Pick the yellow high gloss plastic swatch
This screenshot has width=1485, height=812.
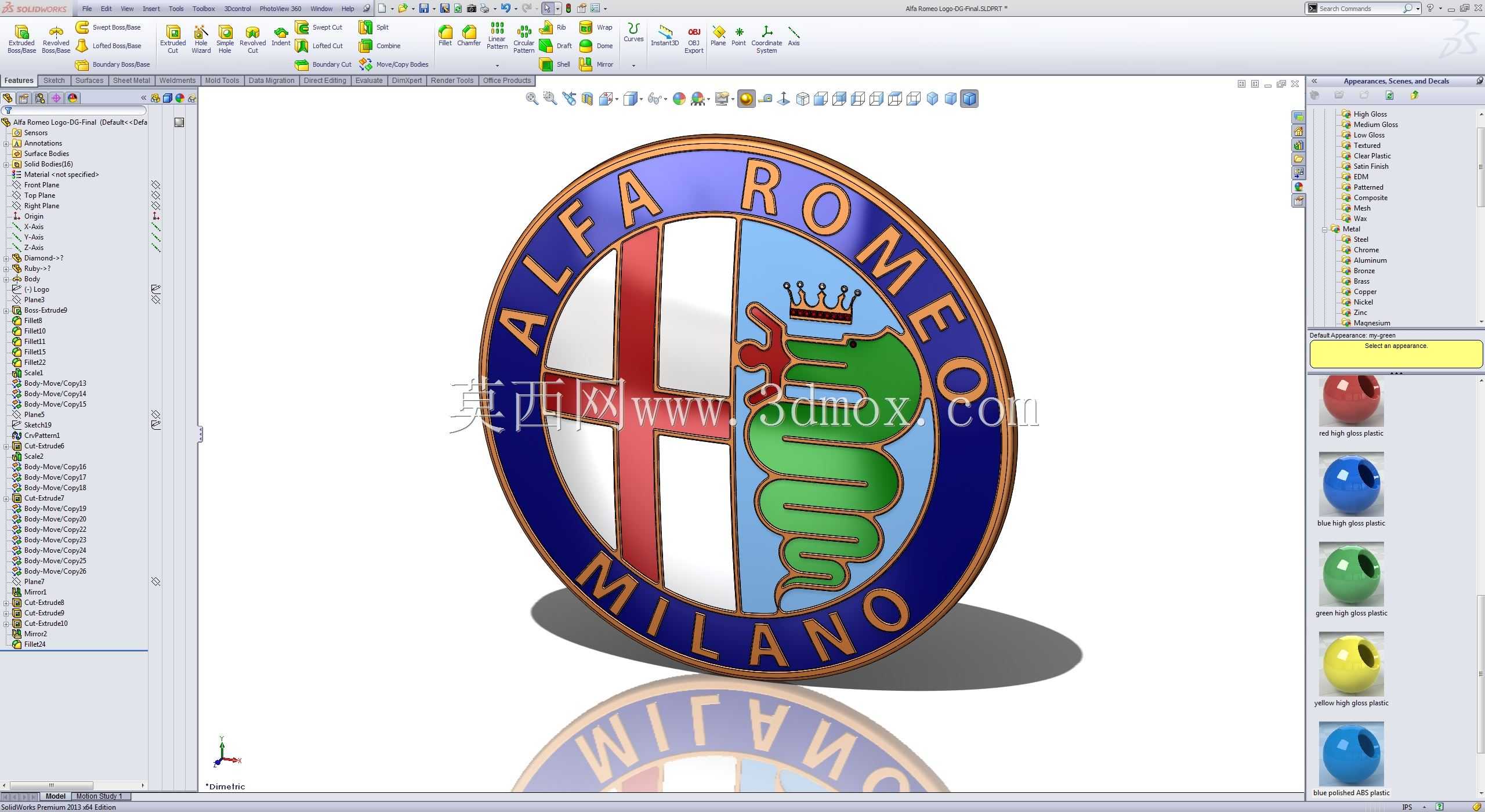[1351, 664]
